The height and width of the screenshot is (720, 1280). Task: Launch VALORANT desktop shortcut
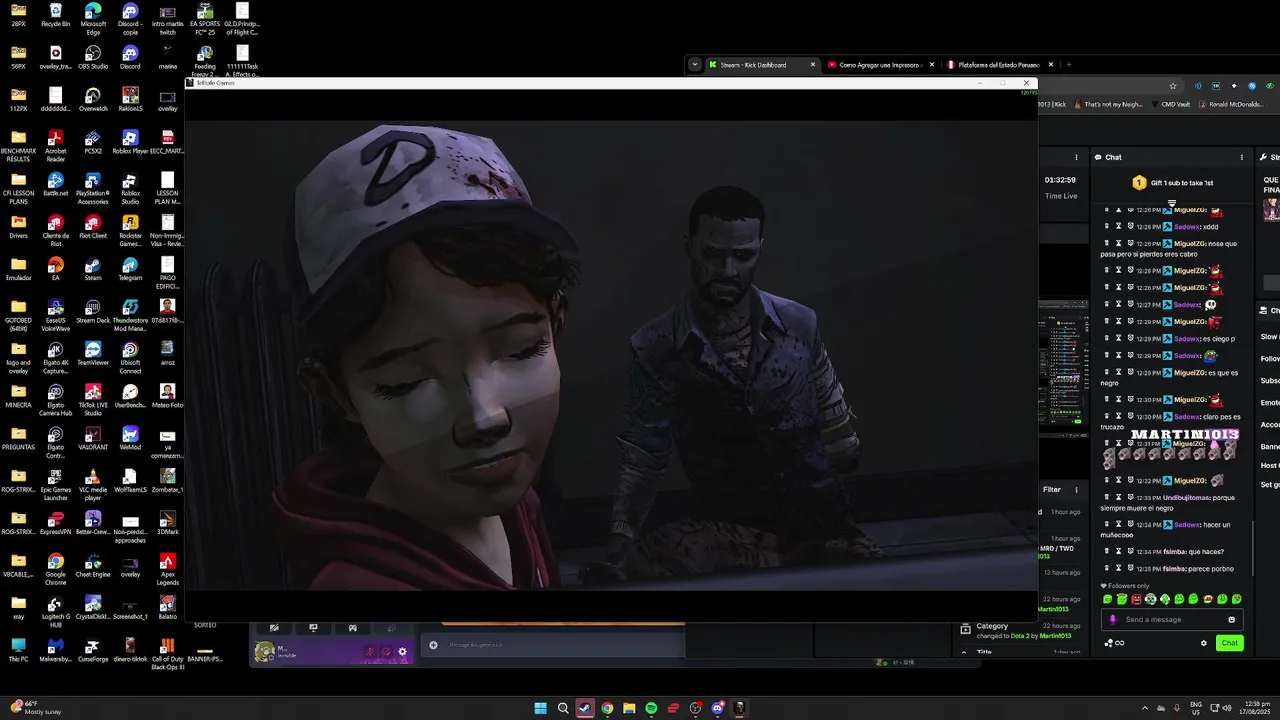(x=93, y=438)
